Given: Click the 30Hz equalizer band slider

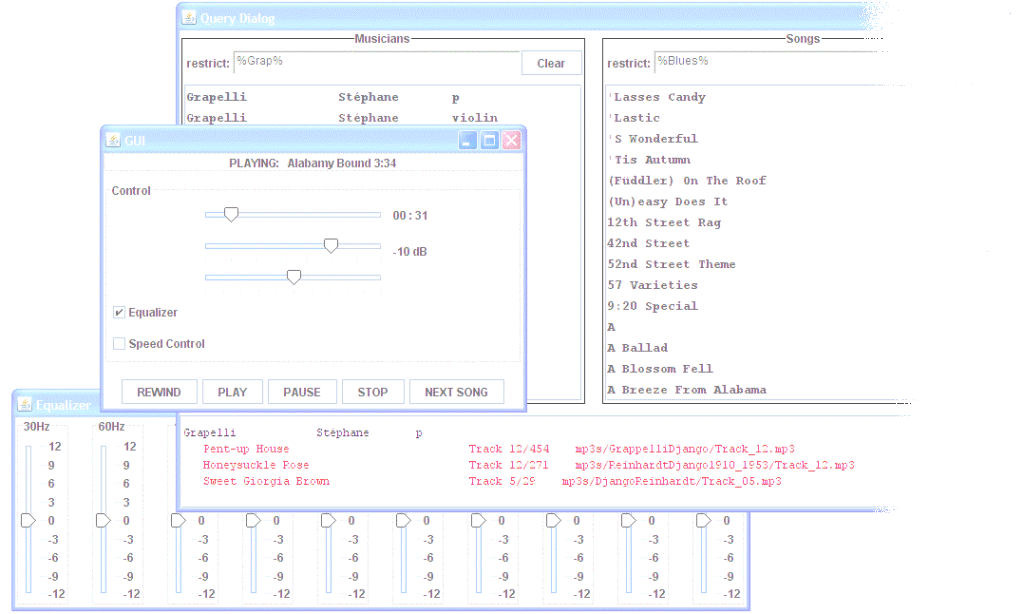Looking at the screenshot, I should 28,520.
